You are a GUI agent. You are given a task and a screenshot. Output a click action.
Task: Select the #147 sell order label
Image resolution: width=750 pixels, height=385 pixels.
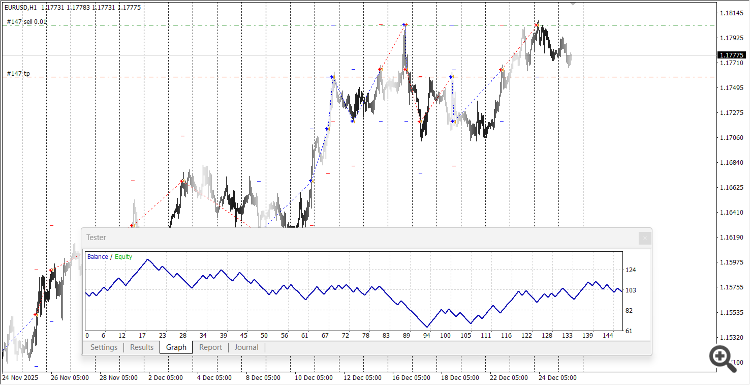26,22
